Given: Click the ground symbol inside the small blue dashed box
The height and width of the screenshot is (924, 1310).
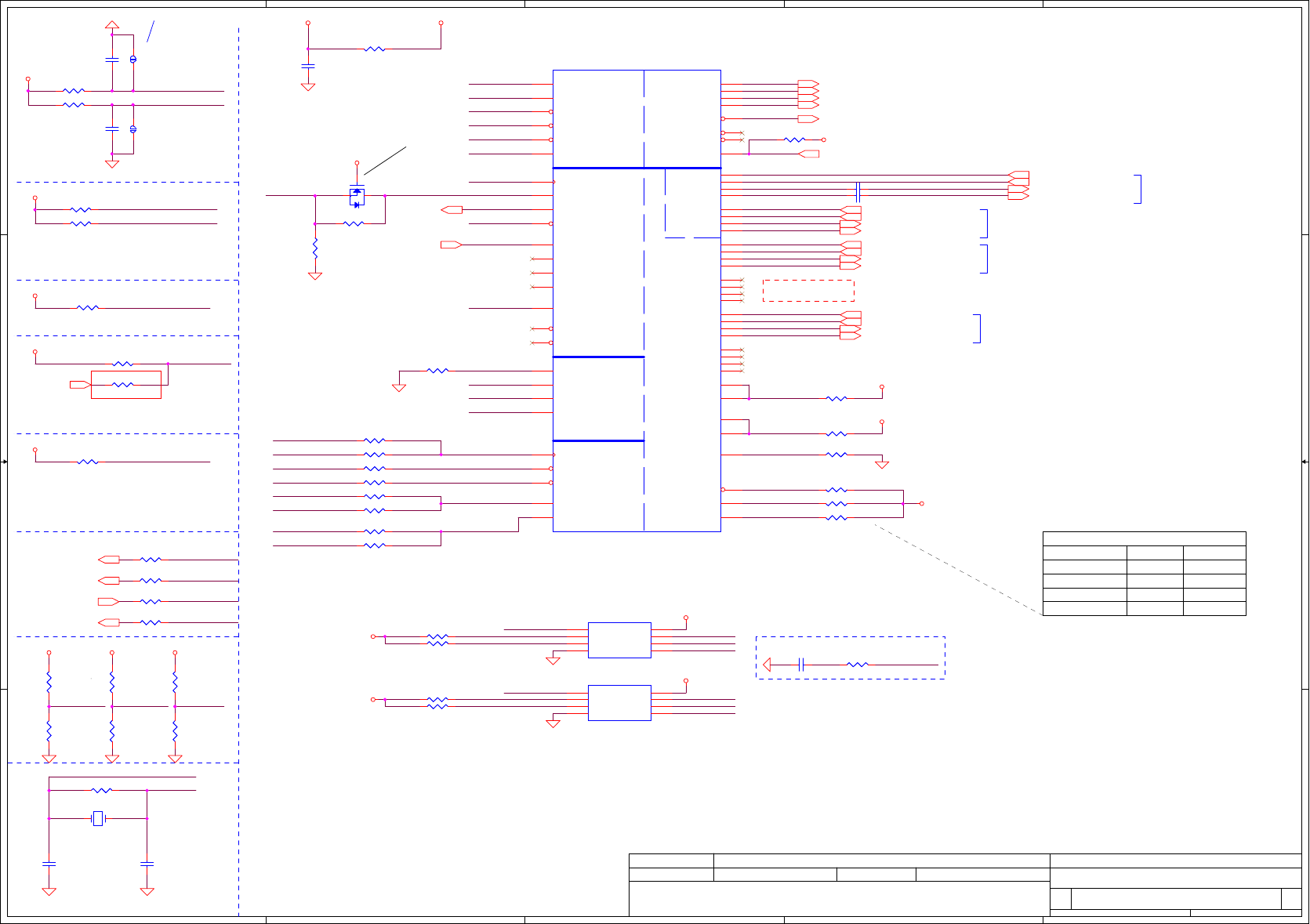Looking at the screenshot, I should pyautogui.click(x=767, y=665).
